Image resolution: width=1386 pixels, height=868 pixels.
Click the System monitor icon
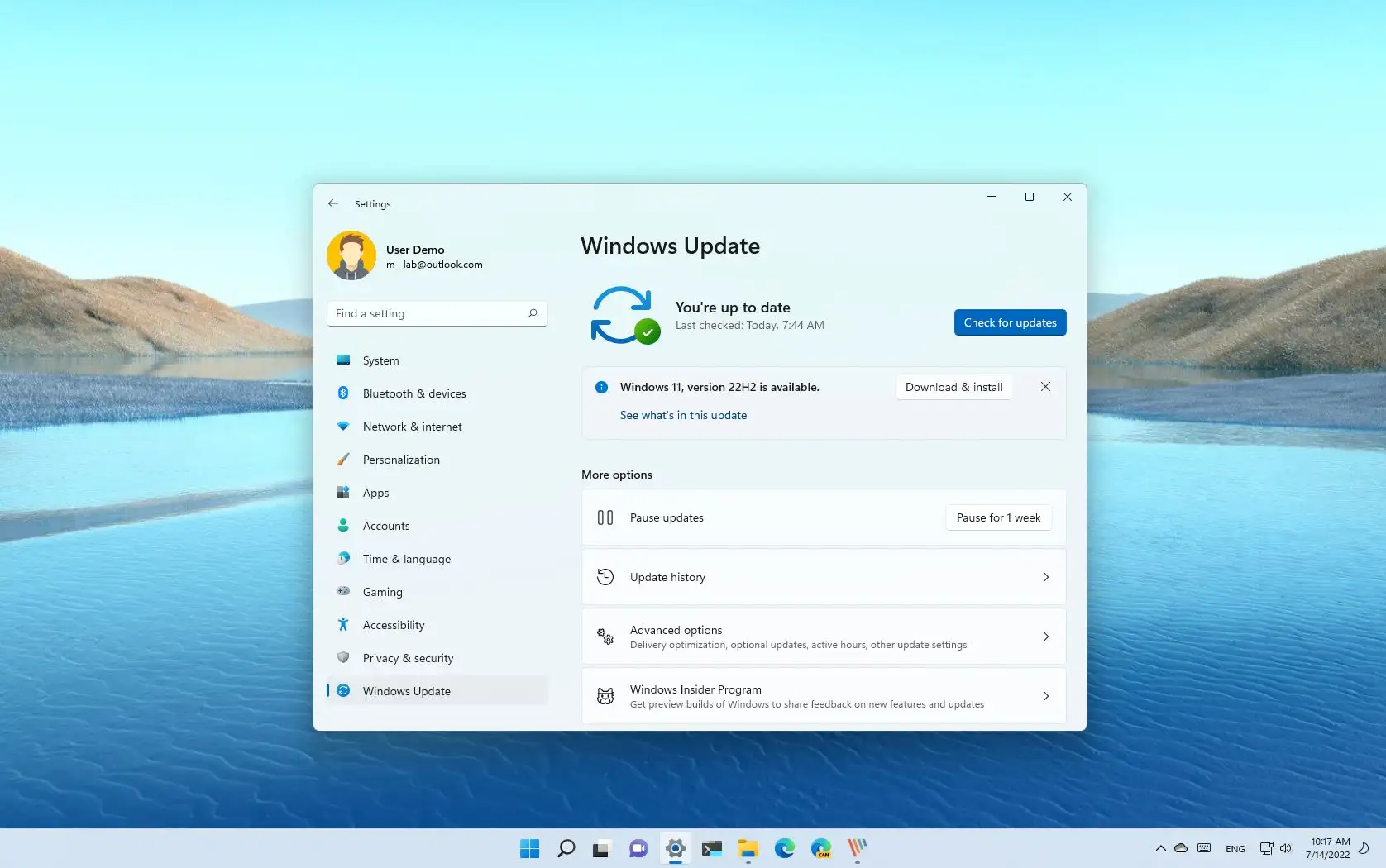343,360
